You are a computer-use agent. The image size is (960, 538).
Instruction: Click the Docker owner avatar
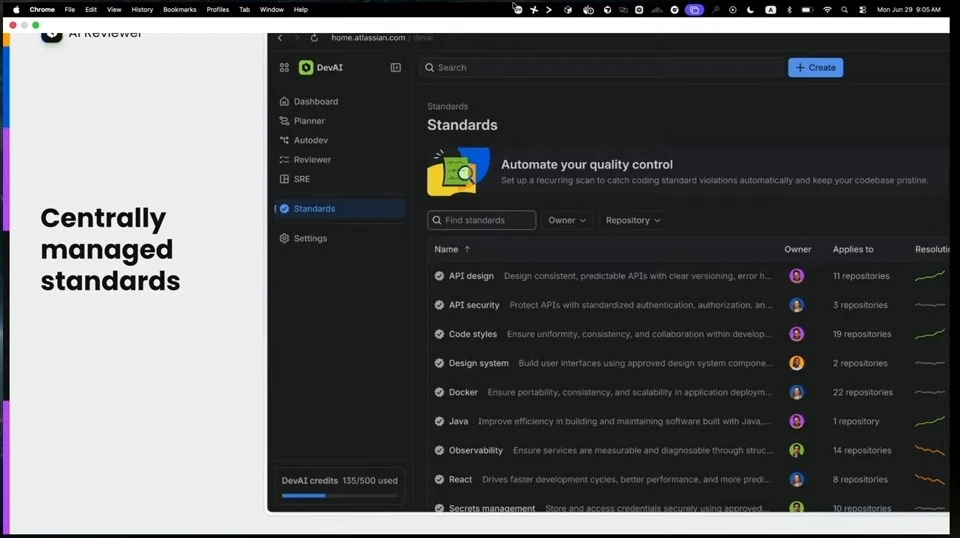tap(797, 392)
